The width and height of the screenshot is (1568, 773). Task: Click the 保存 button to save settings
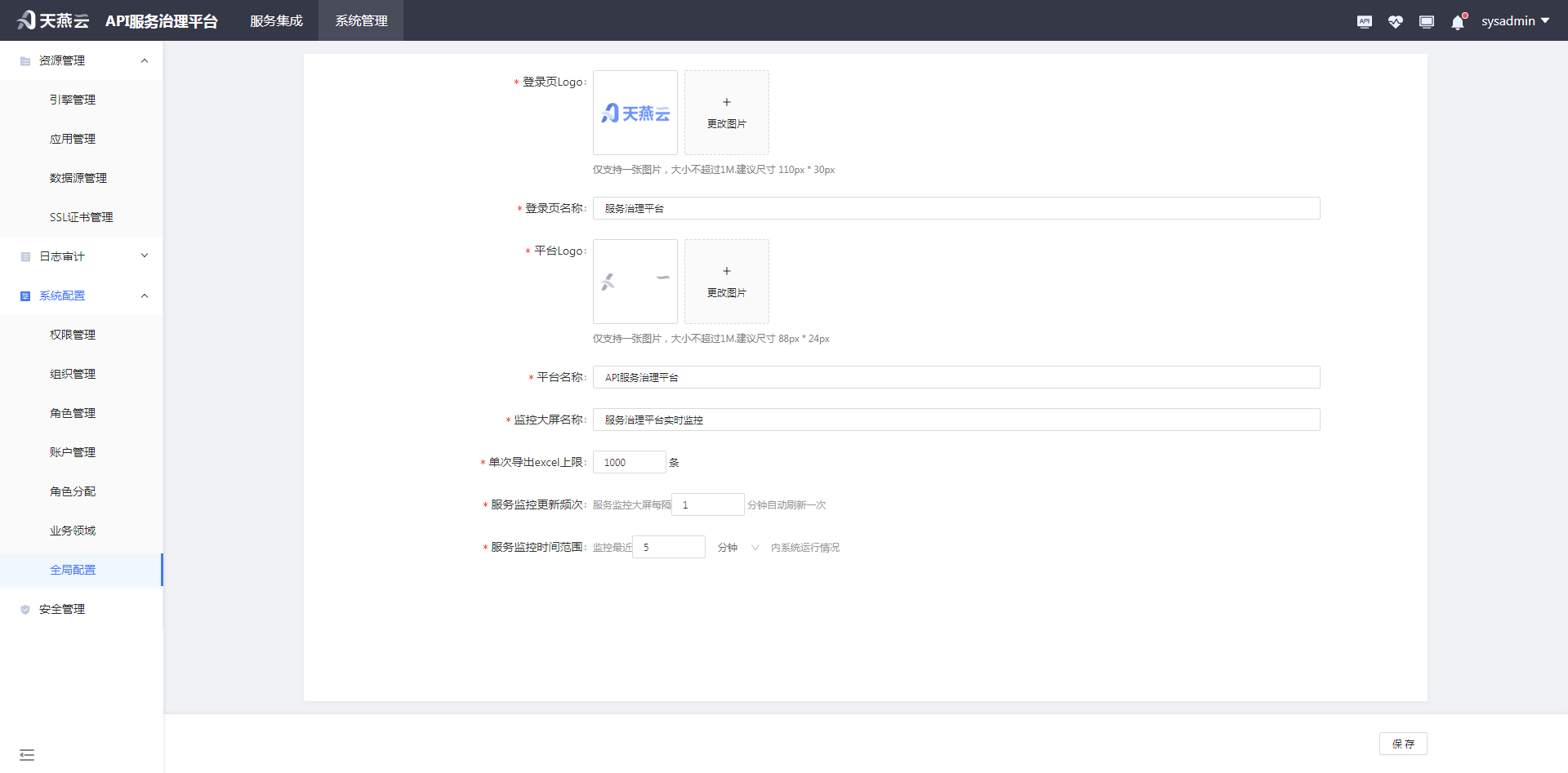pos(1403,744)
